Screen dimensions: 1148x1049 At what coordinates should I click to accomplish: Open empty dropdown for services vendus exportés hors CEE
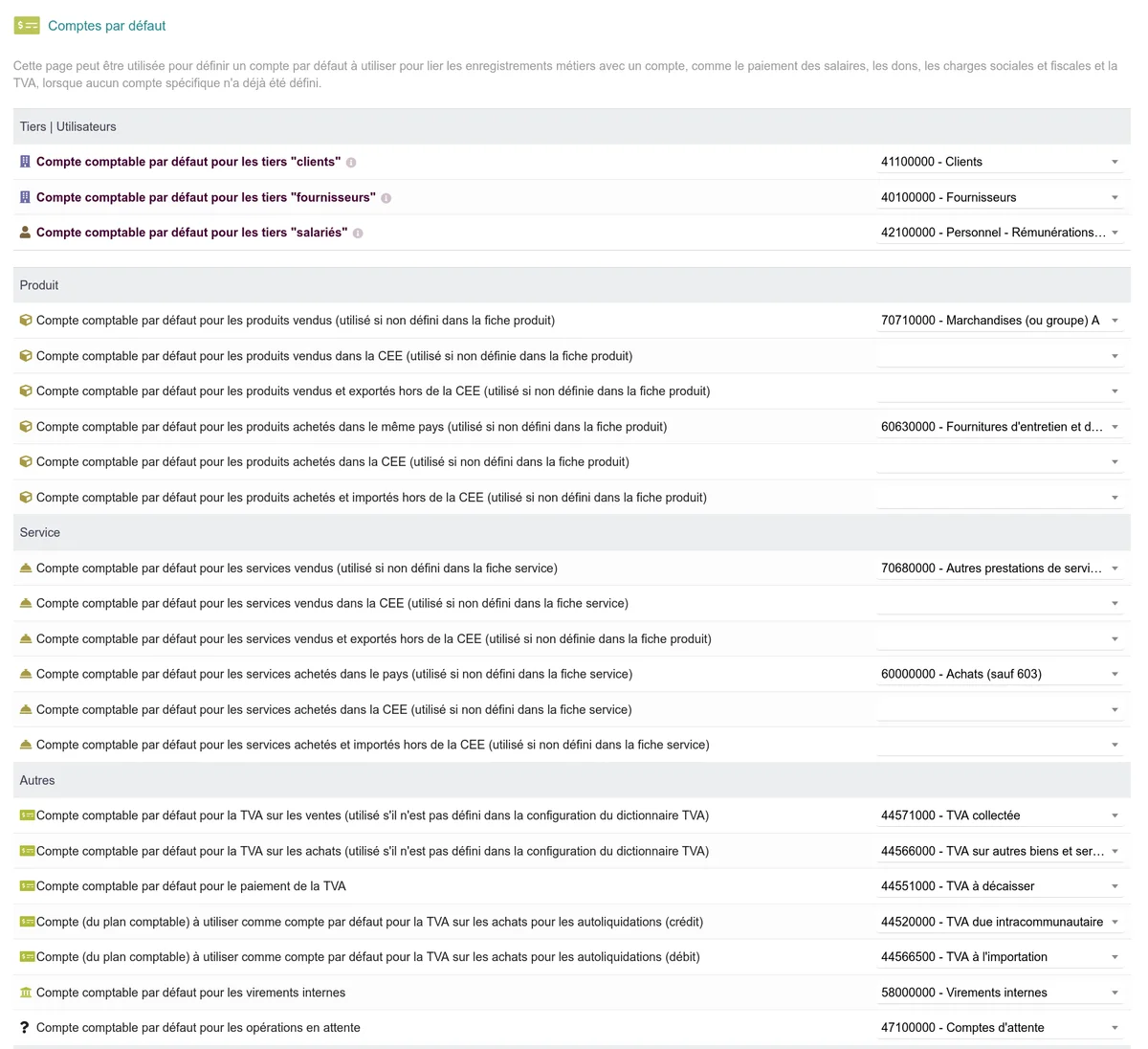pyautogui.click(x=1000, y=639)
